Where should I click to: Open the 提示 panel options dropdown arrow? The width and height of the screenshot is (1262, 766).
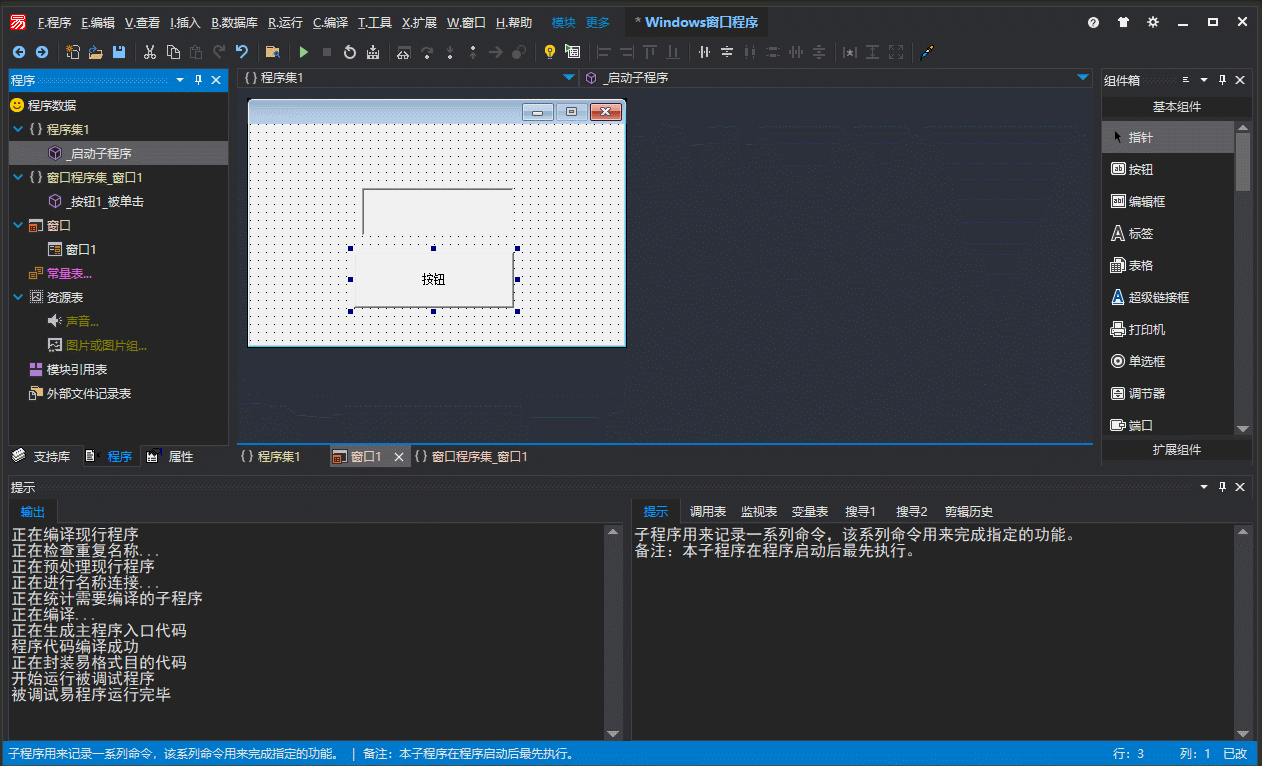(1204, 487)
